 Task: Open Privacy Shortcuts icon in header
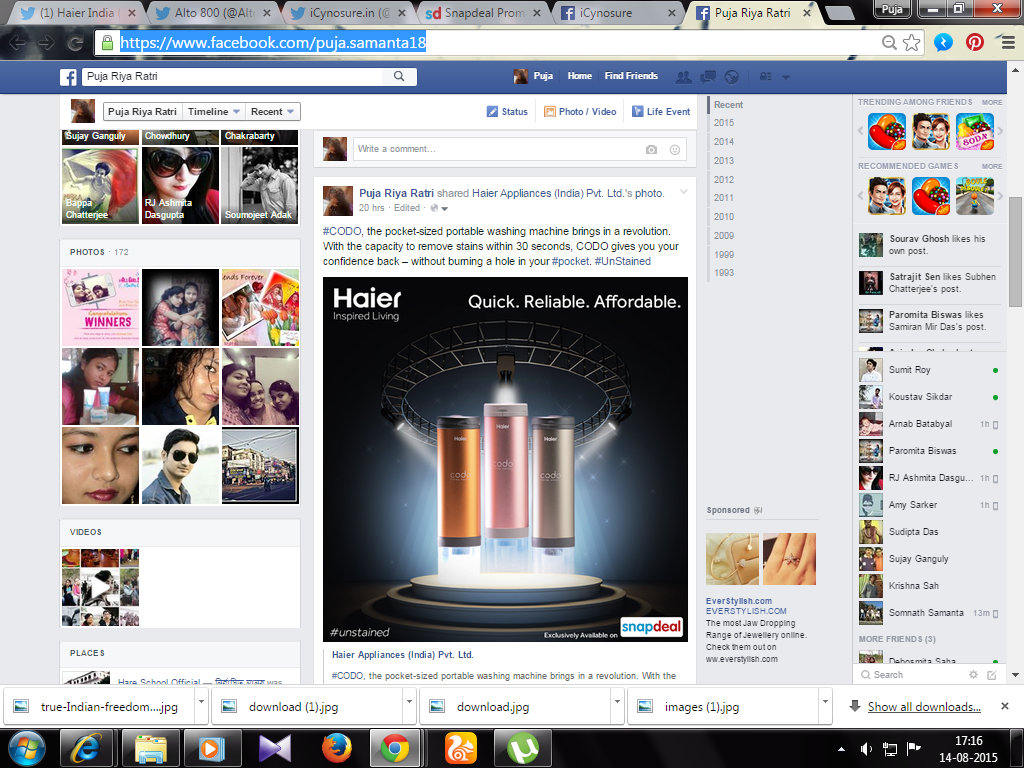(x=765, y=77)
